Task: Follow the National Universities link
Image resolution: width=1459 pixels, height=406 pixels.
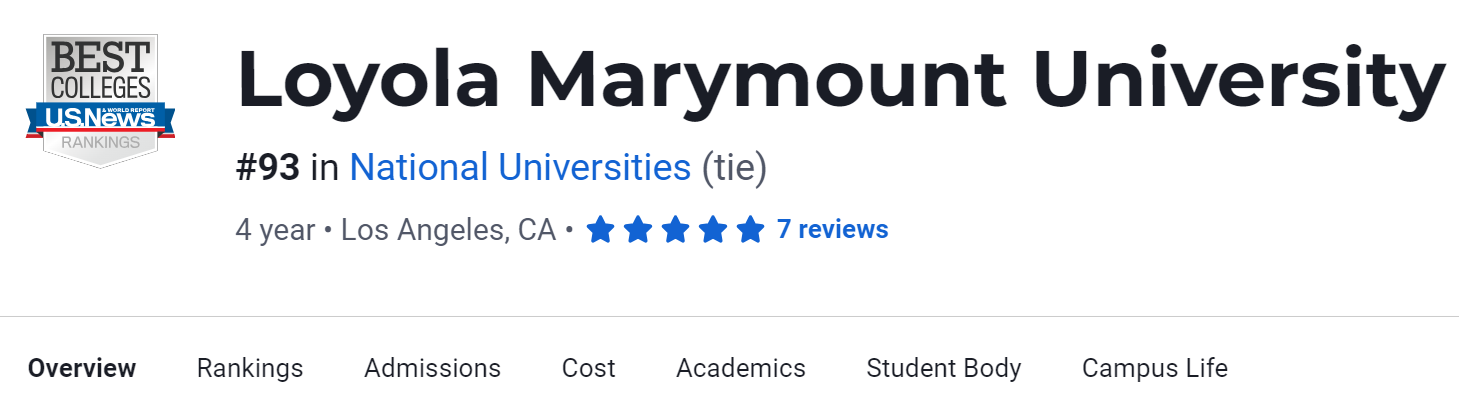Action: coord(520,167)
